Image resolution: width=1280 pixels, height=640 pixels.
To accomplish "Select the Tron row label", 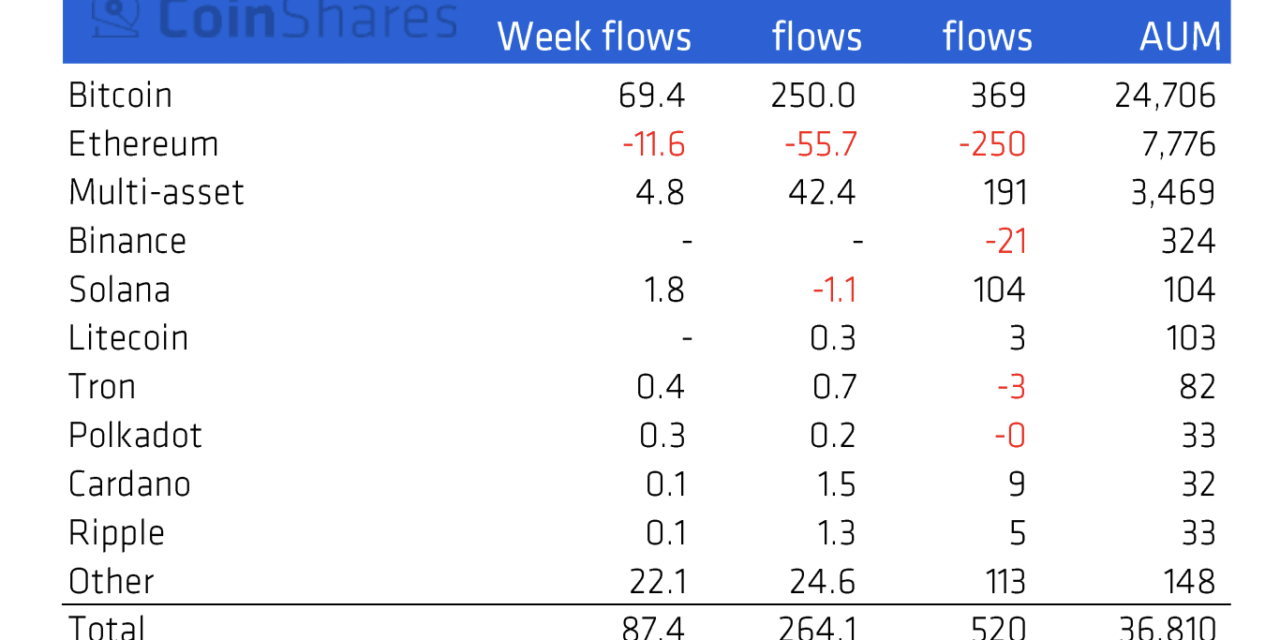I will (102, 387).
